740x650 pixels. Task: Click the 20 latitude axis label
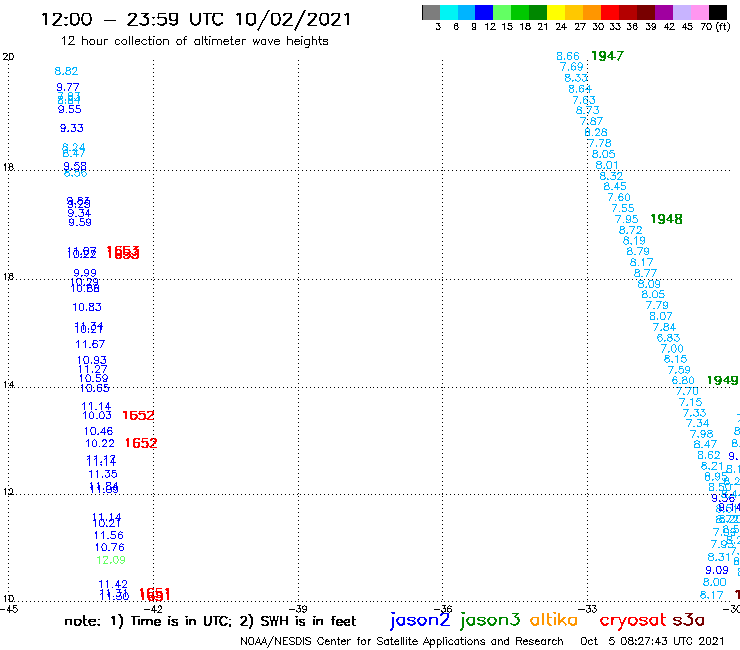8,57
